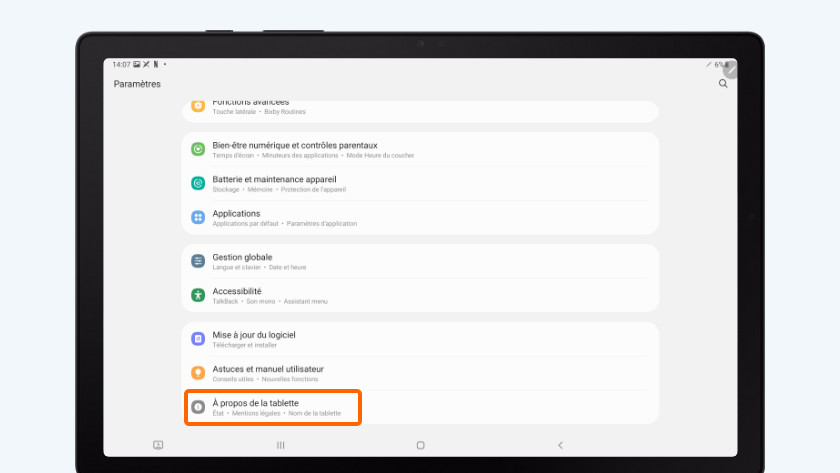The height and width of the screenshot is (473, 840).
Task: Tap the 14:07 clock in status bar
Action: point(121,64)
